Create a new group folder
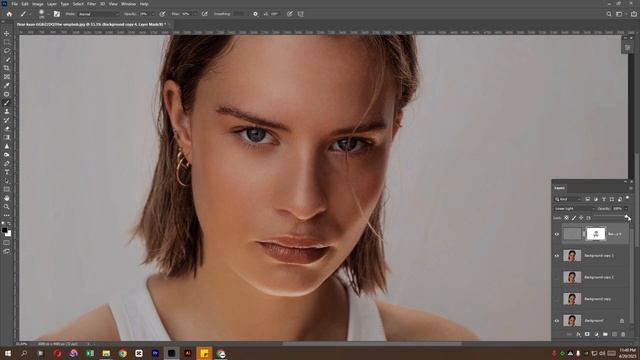This screenshot has height=360, width=640. [x=605, y=334]
